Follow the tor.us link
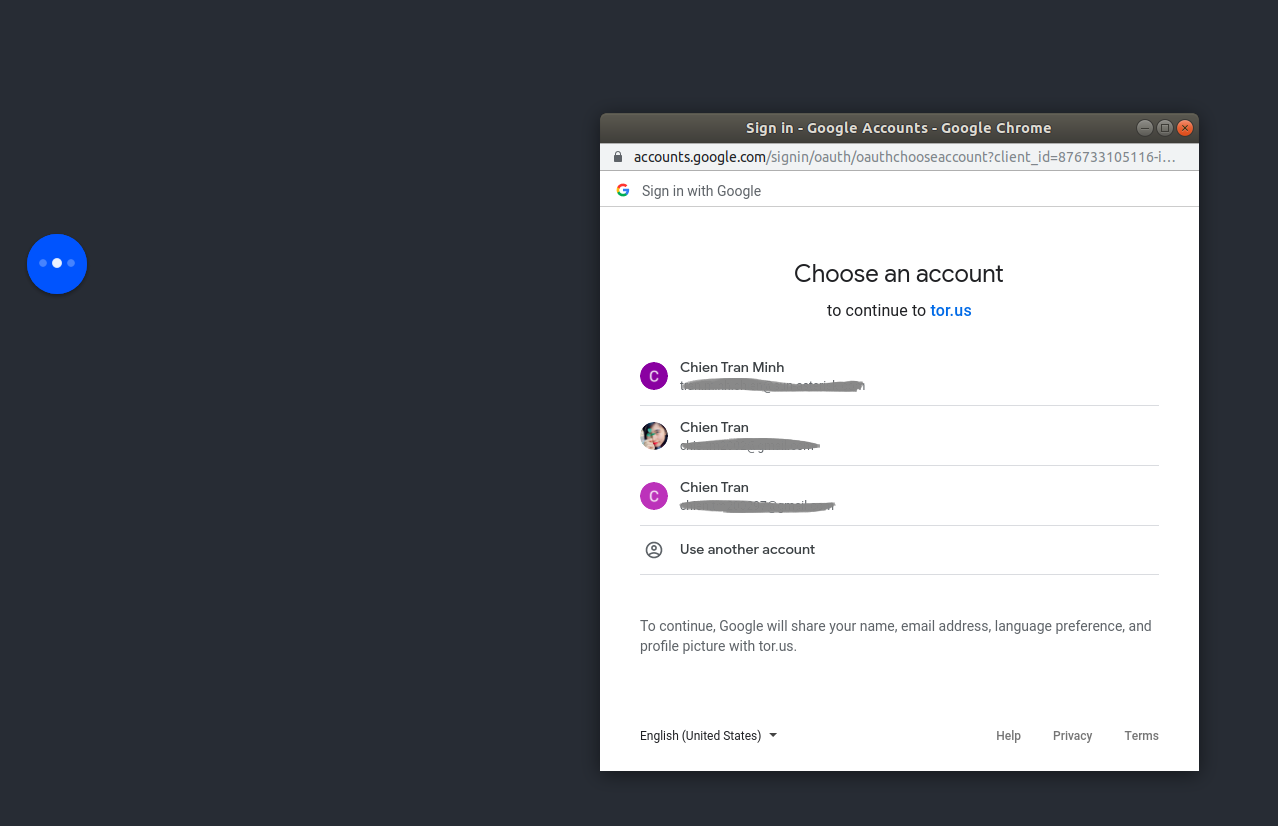The image size is (1278, 826). click(x=951, y=311)
